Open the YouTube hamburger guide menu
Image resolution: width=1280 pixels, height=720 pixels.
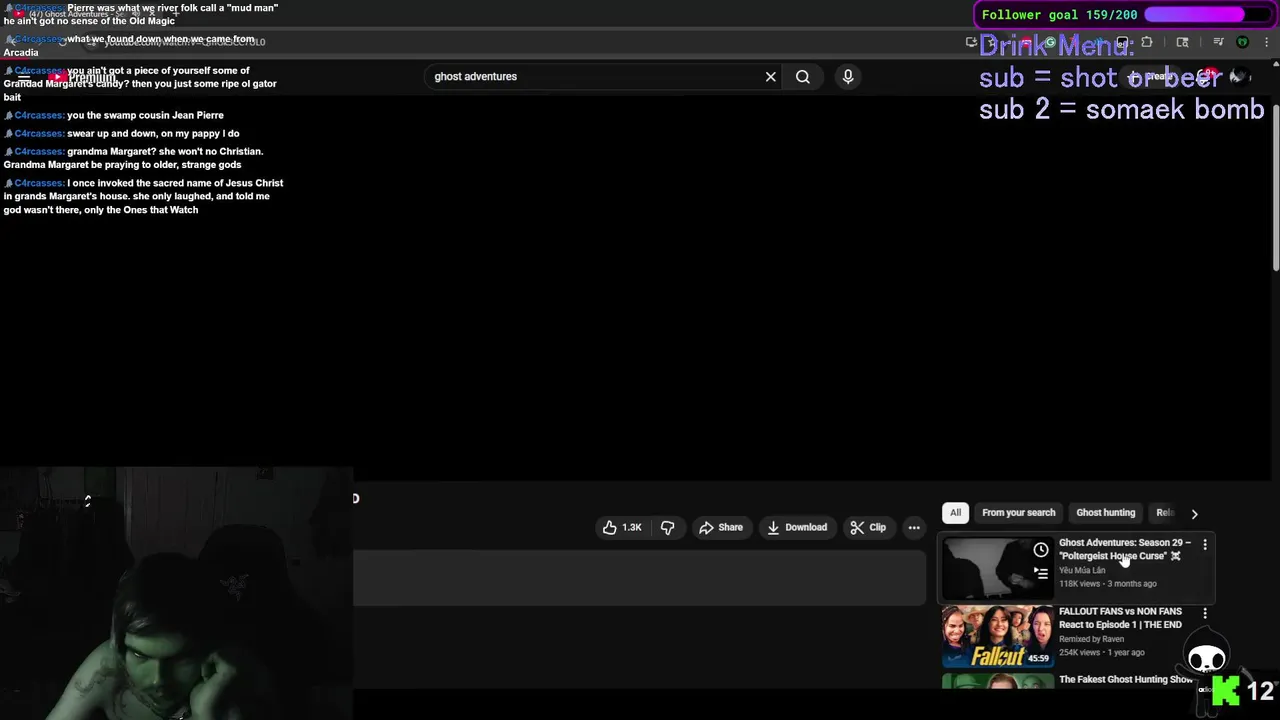point(25,77)
